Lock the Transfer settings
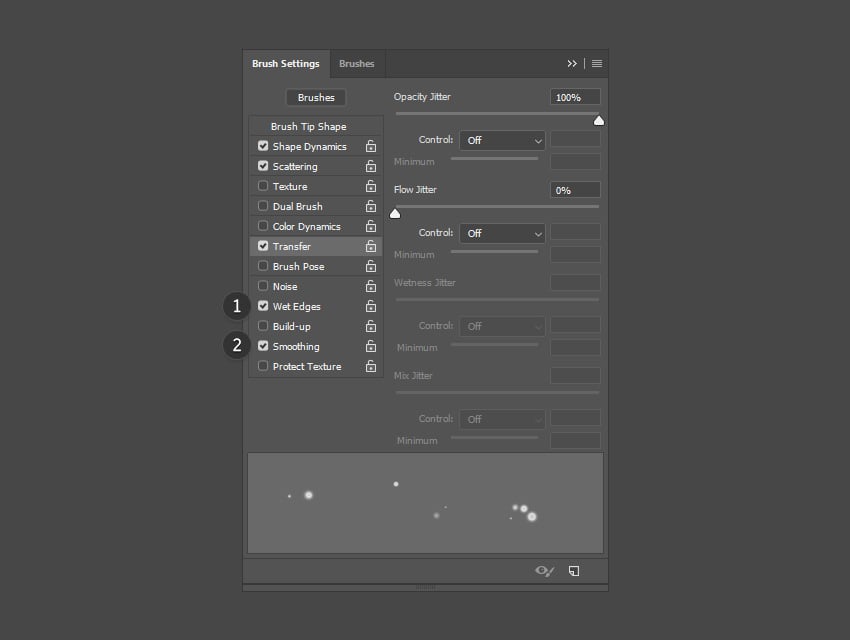This screenshot has width=850, height=640. 371,246
